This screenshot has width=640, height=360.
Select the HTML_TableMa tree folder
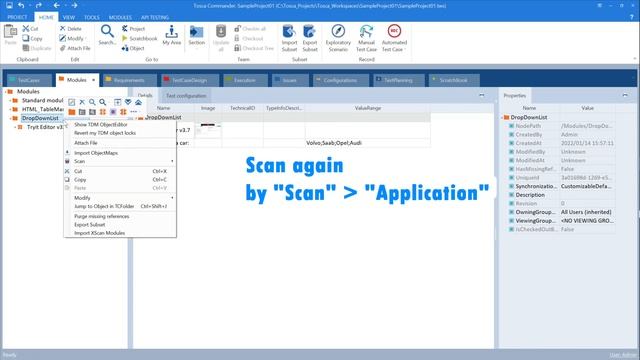point(43,109)
